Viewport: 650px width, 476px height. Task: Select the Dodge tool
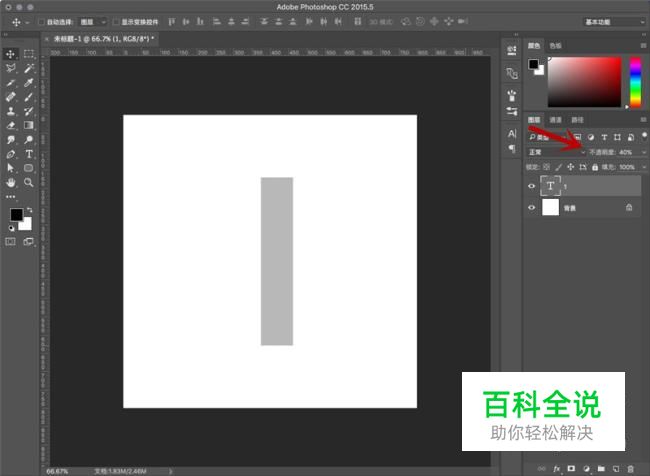[29, 140]
